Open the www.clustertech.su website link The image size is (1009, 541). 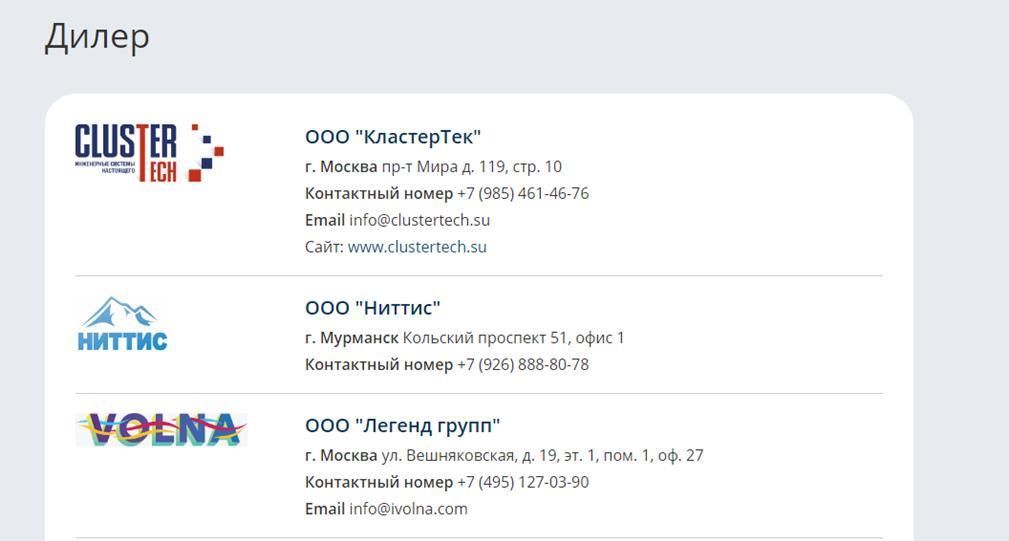pos(417,247)
